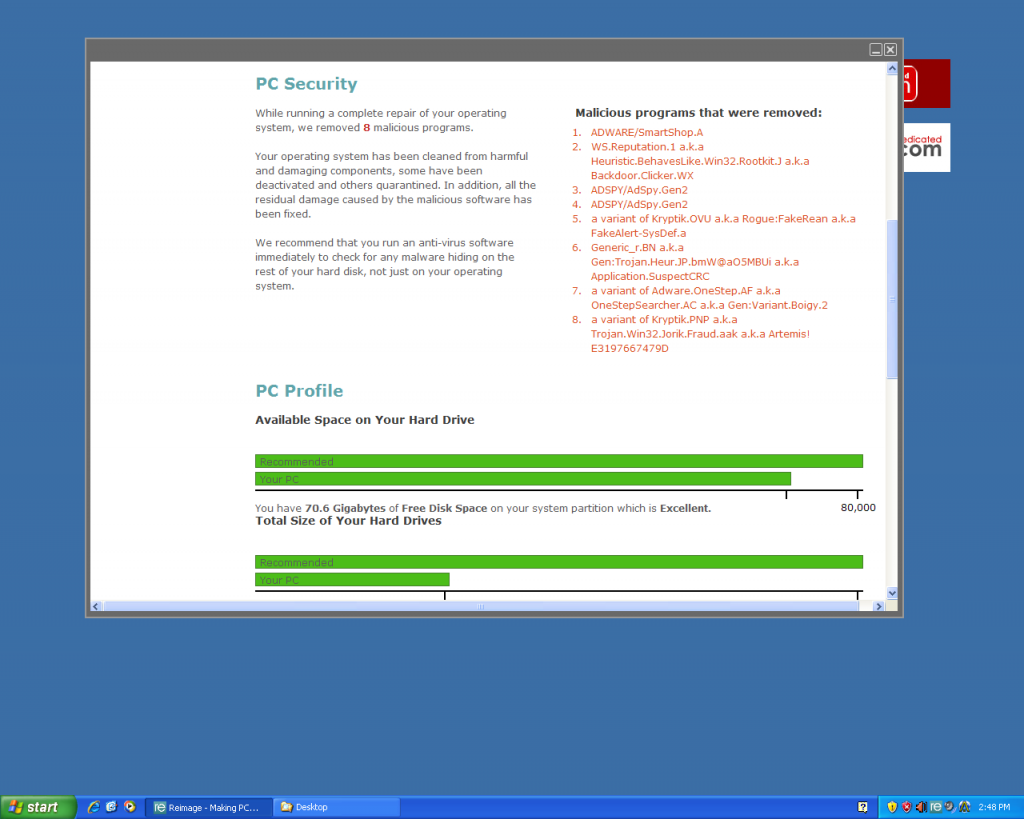Image resolution: width=1024 pixels, height=819 pixels.
Task: Open the red shield Security Center tray icon
Action: 906,807
